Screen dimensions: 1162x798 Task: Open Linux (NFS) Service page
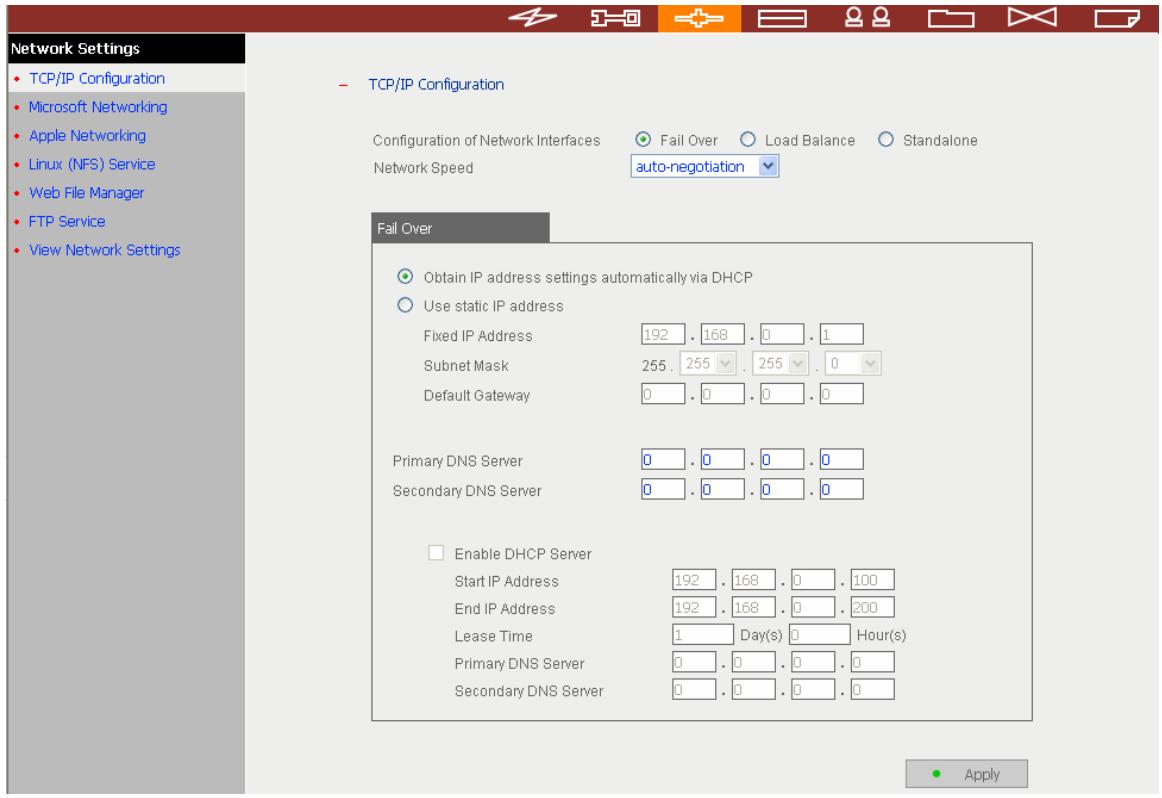click(x=92, y=164)
